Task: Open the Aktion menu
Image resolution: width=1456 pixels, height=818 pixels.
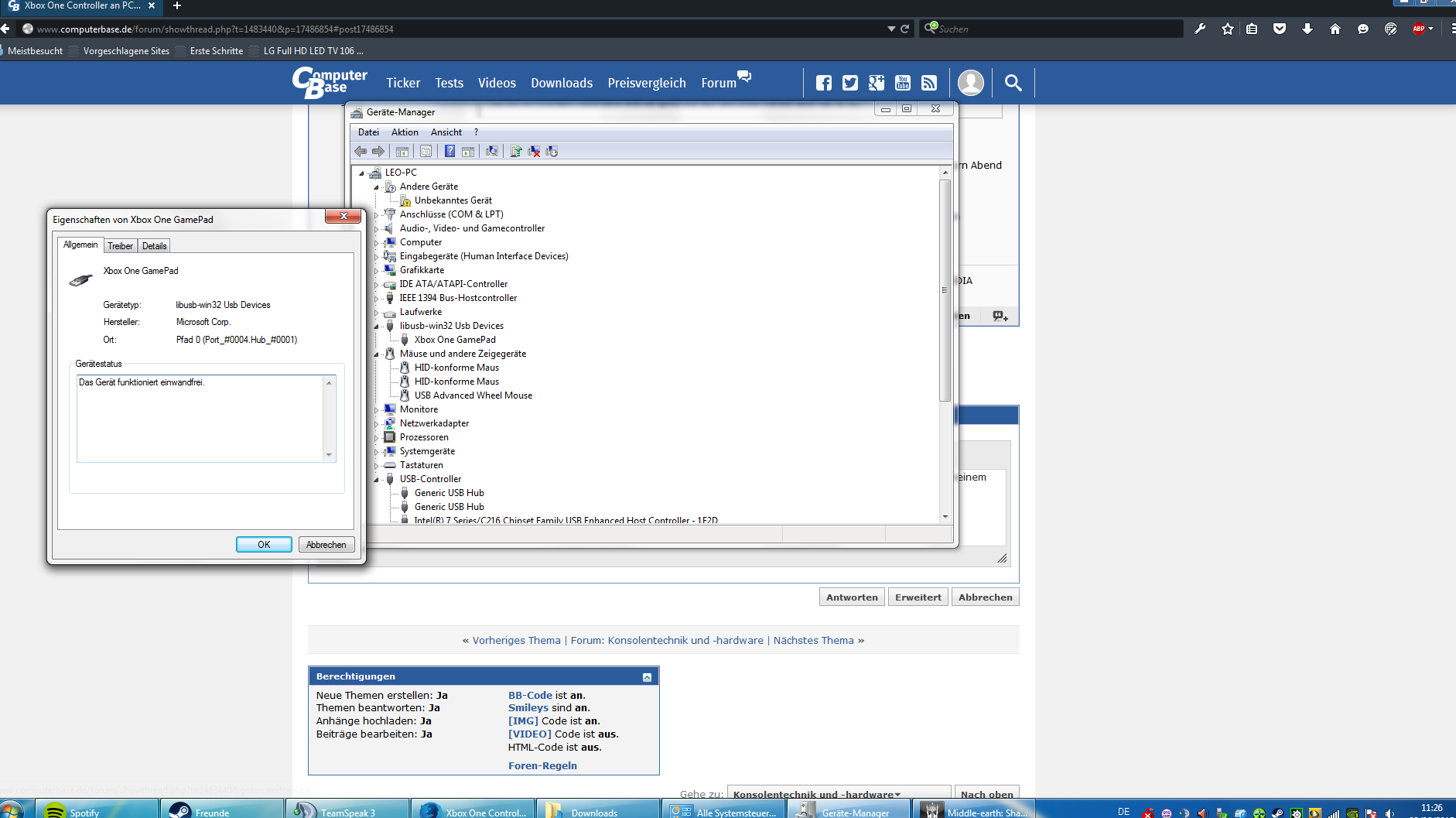Action: (x=405, y=132)
